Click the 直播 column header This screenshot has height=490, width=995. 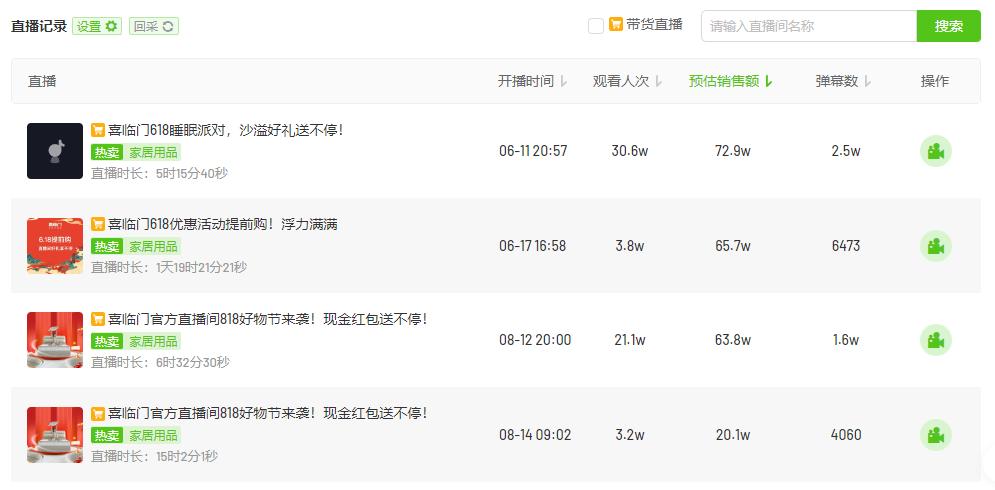[42, 81]
